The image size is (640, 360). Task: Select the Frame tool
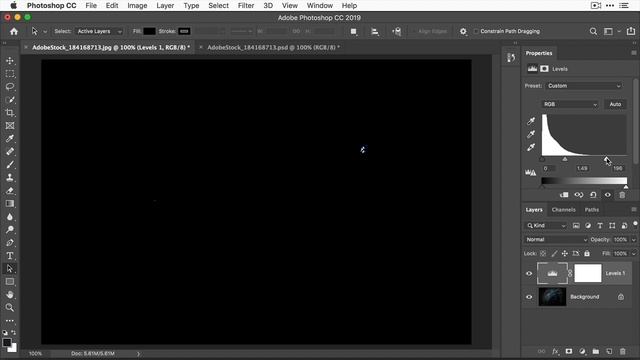pyautogui.click(x=10, y=126)
